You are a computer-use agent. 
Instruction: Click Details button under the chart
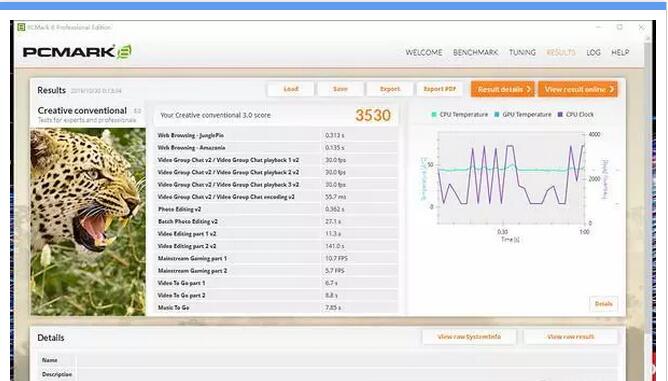tap(603, 304)
